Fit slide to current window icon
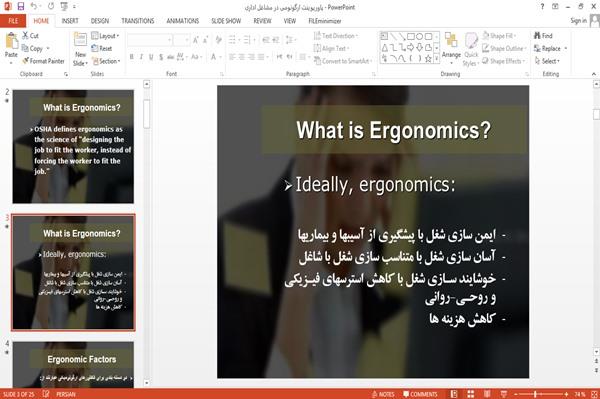Screen dimensions: 600x399 click(x=594, y=394)
